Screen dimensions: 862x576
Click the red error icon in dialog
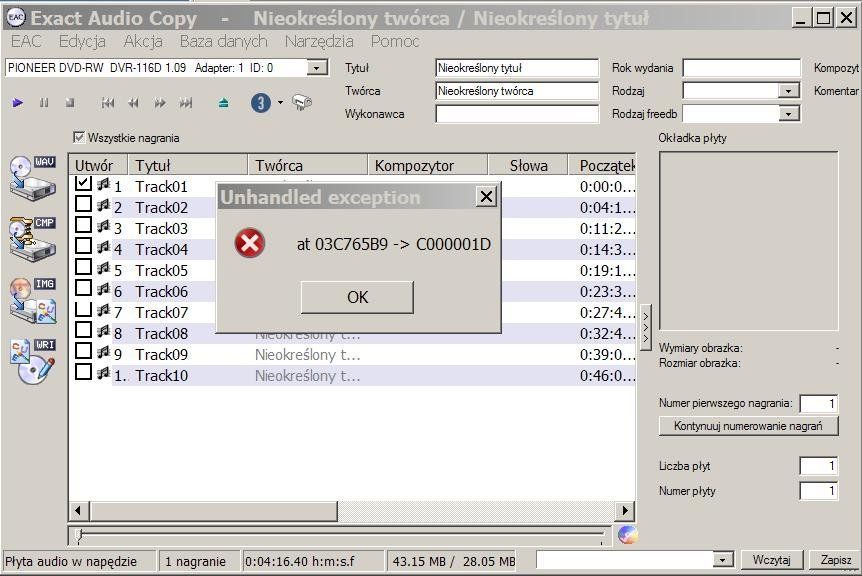250,243
